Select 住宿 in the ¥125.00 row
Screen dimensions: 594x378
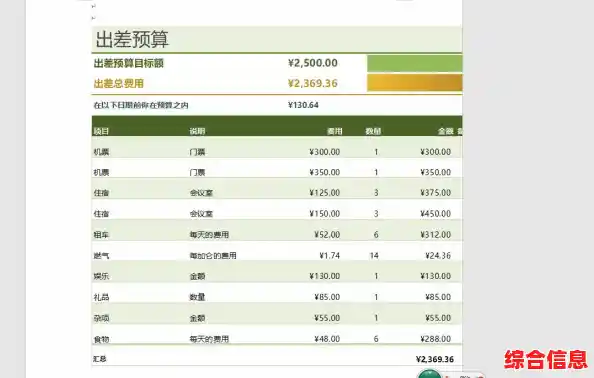pyautogui.click(x=101, y=193)
